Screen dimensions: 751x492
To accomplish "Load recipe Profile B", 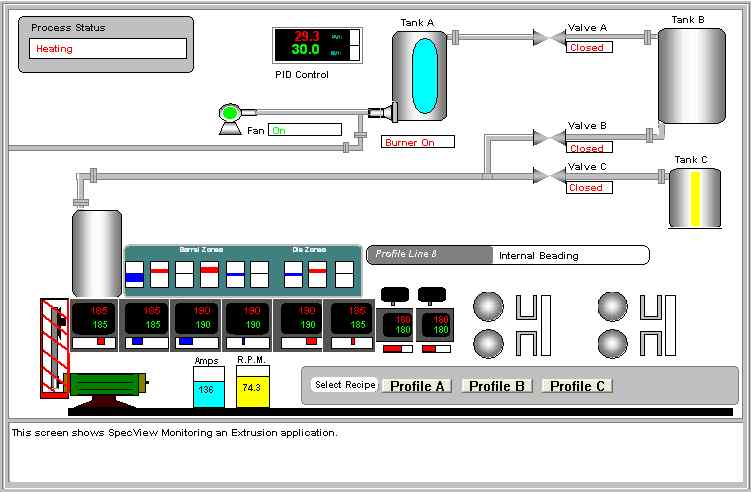I will (497, 386).
